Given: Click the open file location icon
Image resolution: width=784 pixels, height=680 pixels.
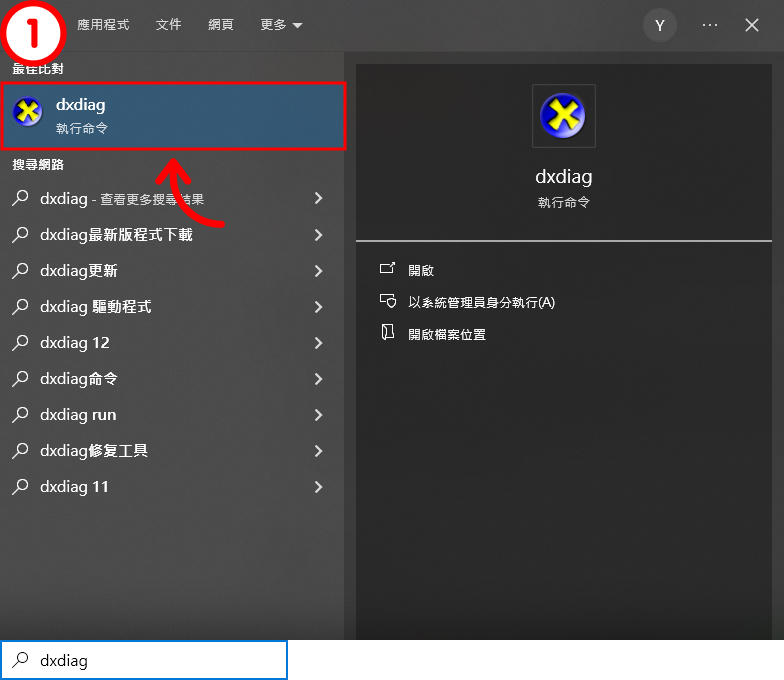Looking at the screenshot, I should (x=388, y=332).
